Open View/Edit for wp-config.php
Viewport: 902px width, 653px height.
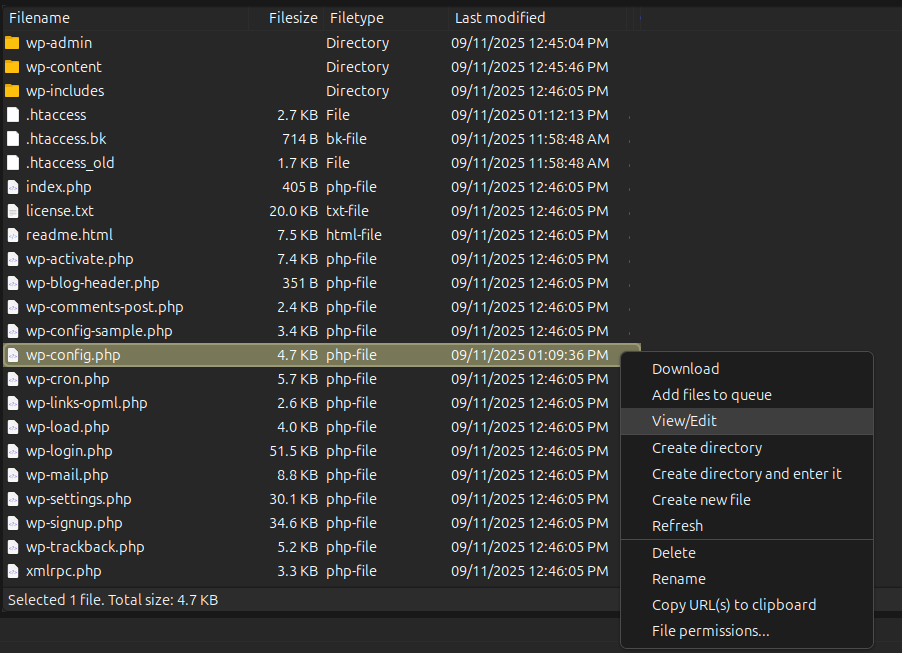point(747,421)
